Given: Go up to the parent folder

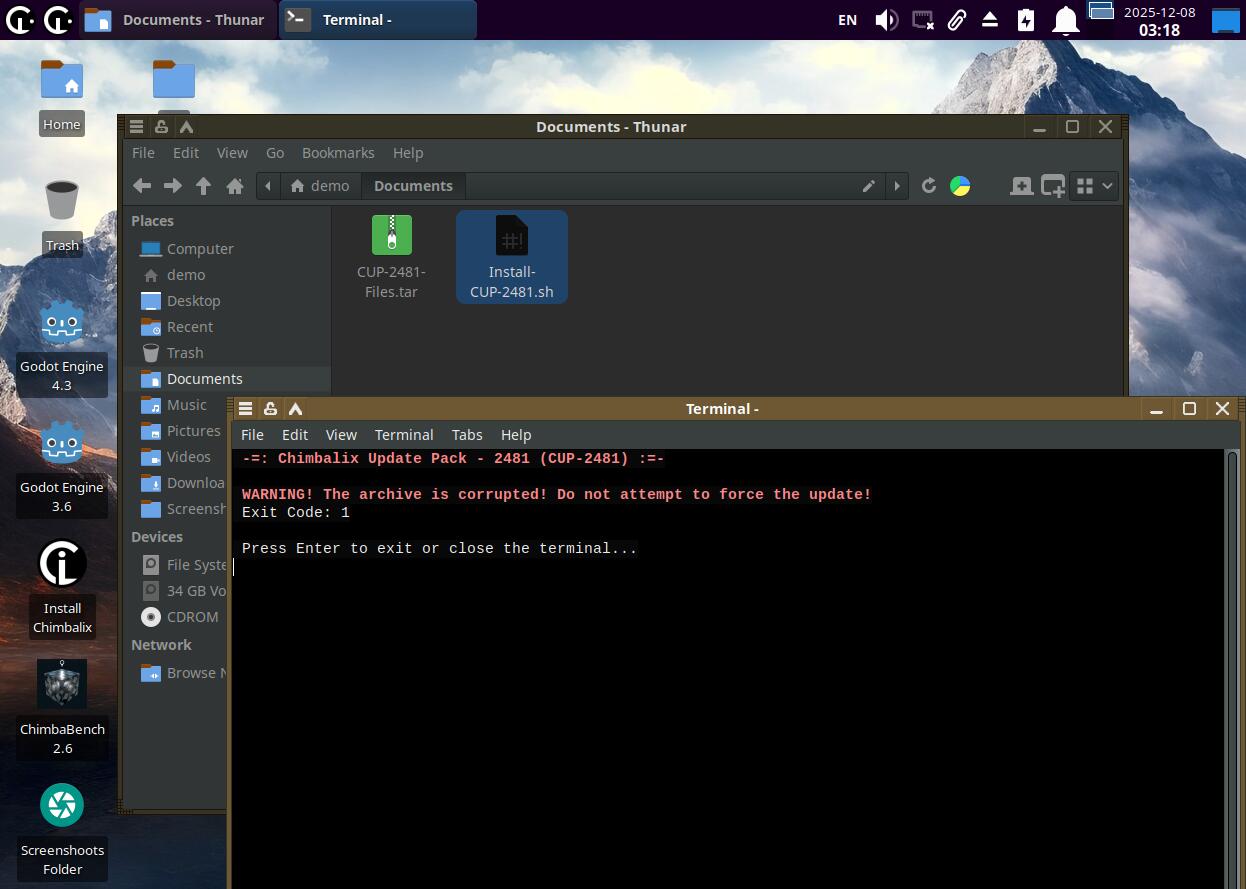Looking at the screenshot, I should (204, 186).
